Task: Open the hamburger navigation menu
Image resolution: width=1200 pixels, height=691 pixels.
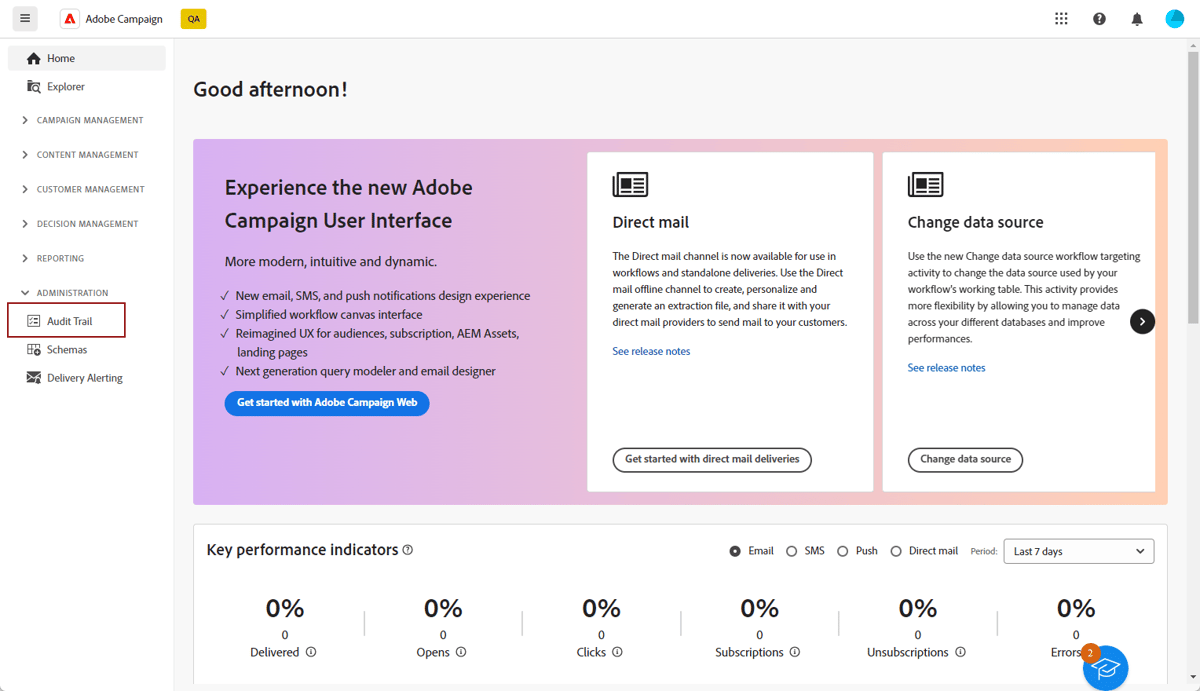Action: pyautogui.click(x=24, y=18)
